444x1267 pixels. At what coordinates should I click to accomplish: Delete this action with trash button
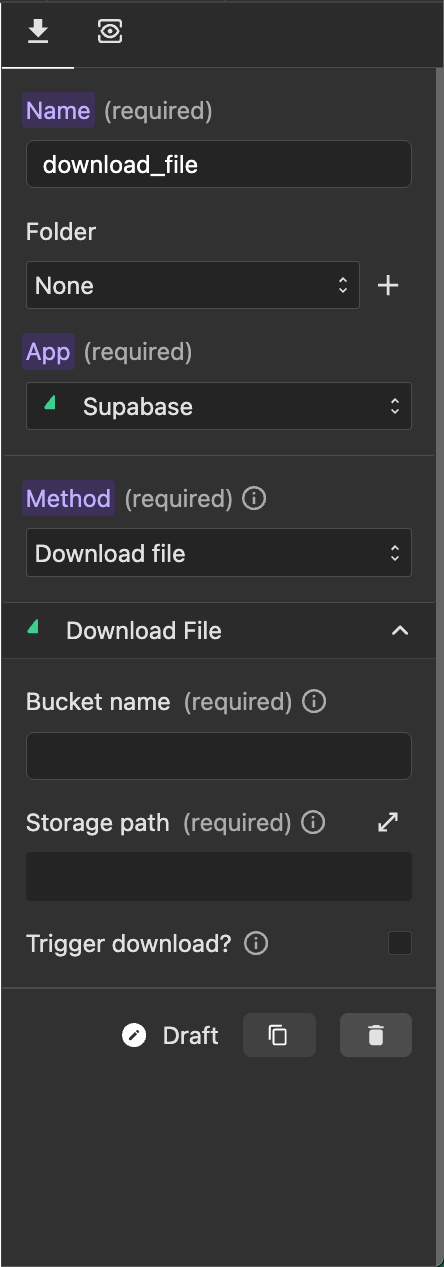376,1035
